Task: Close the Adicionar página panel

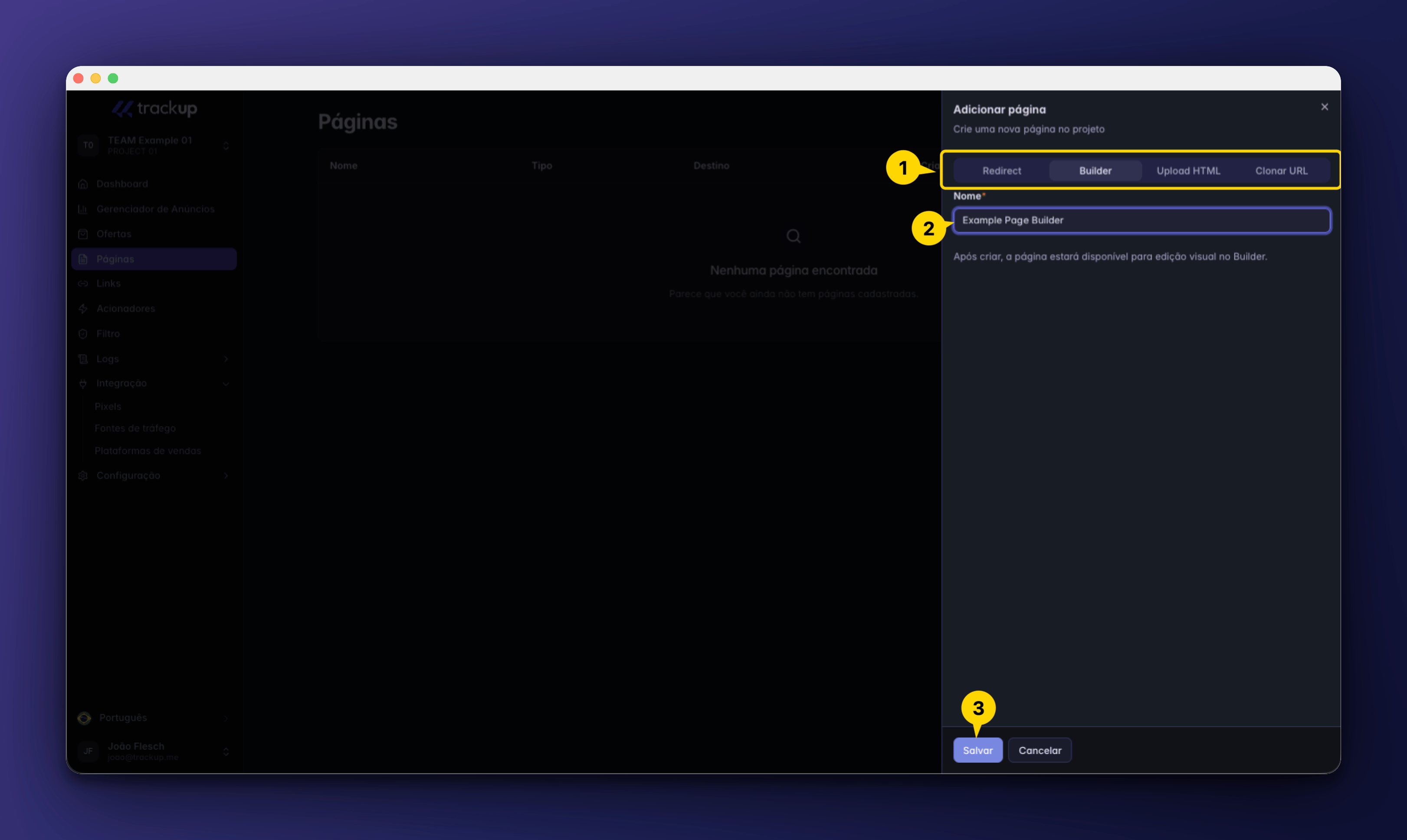Action: click(x=1325, y=107)
